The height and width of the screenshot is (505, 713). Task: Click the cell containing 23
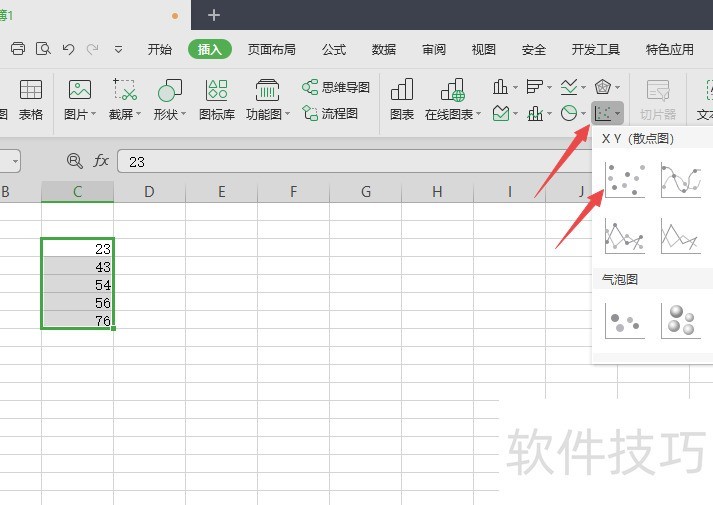(77, 248)
